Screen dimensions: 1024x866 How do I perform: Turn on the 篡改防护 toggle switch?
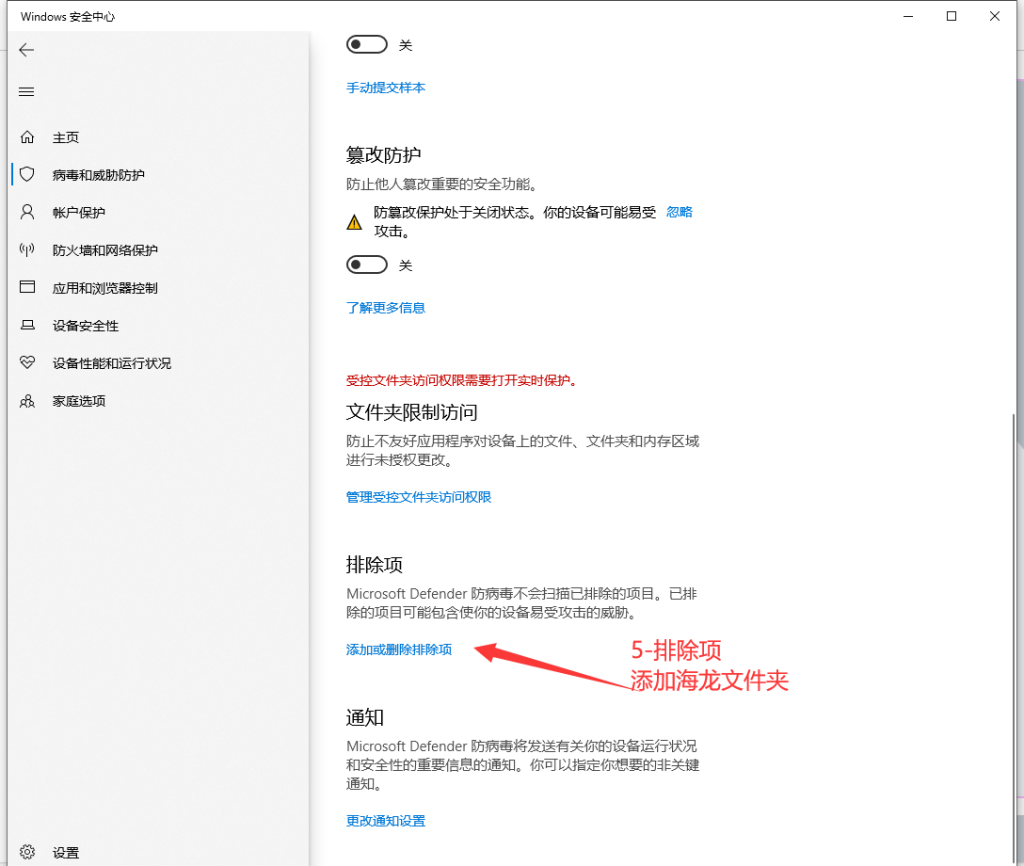coord(366,265)
